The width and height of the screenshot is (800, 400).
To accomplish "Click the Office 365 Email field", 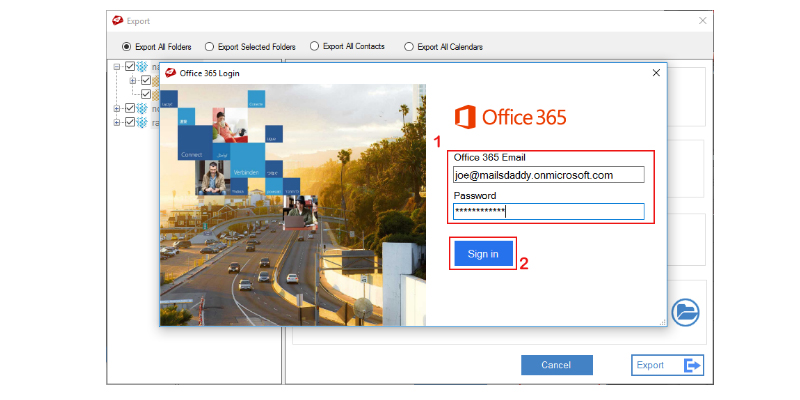I will click(548, 175).
